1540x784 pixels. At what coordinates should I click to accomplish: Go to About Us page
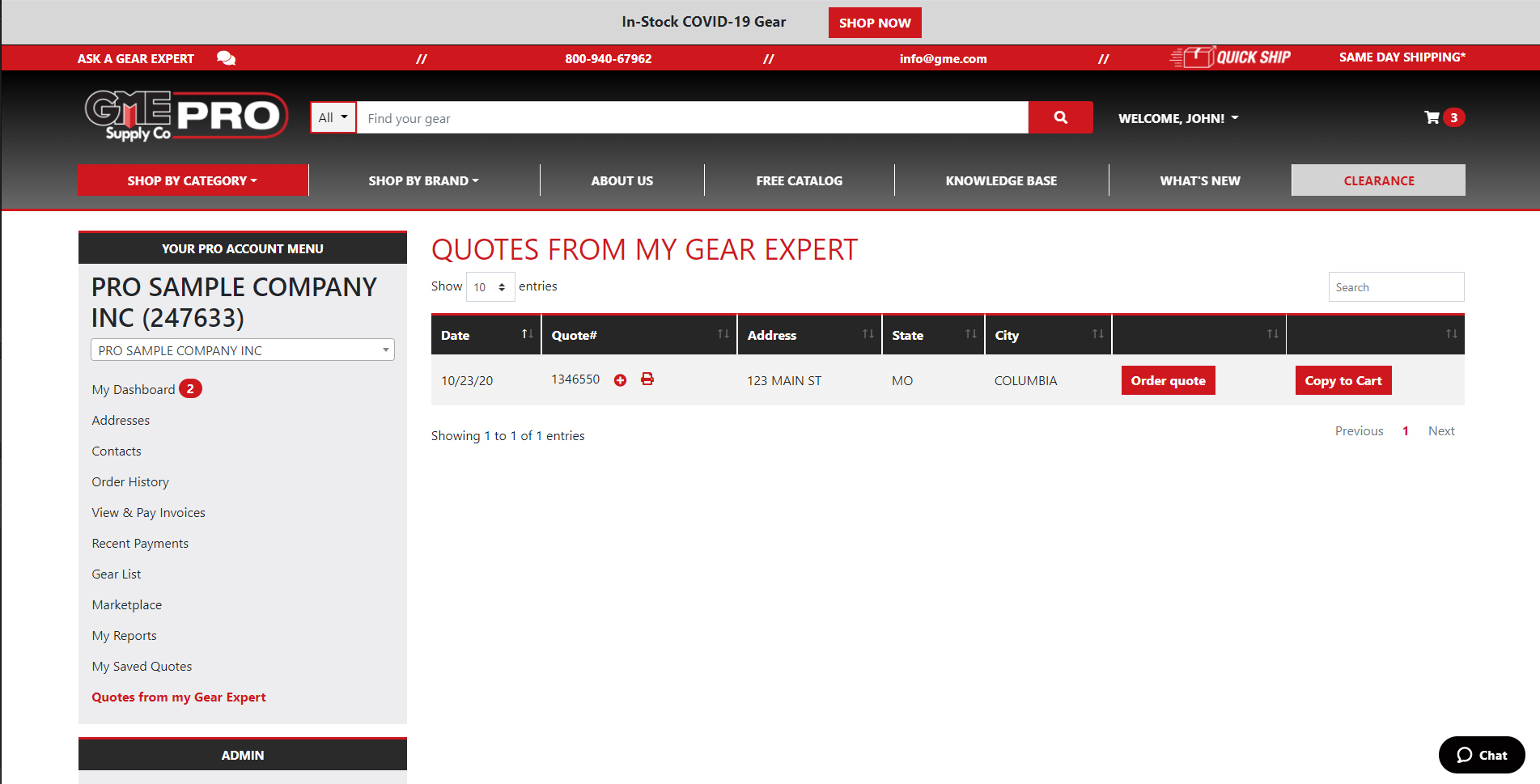(622, 180)
